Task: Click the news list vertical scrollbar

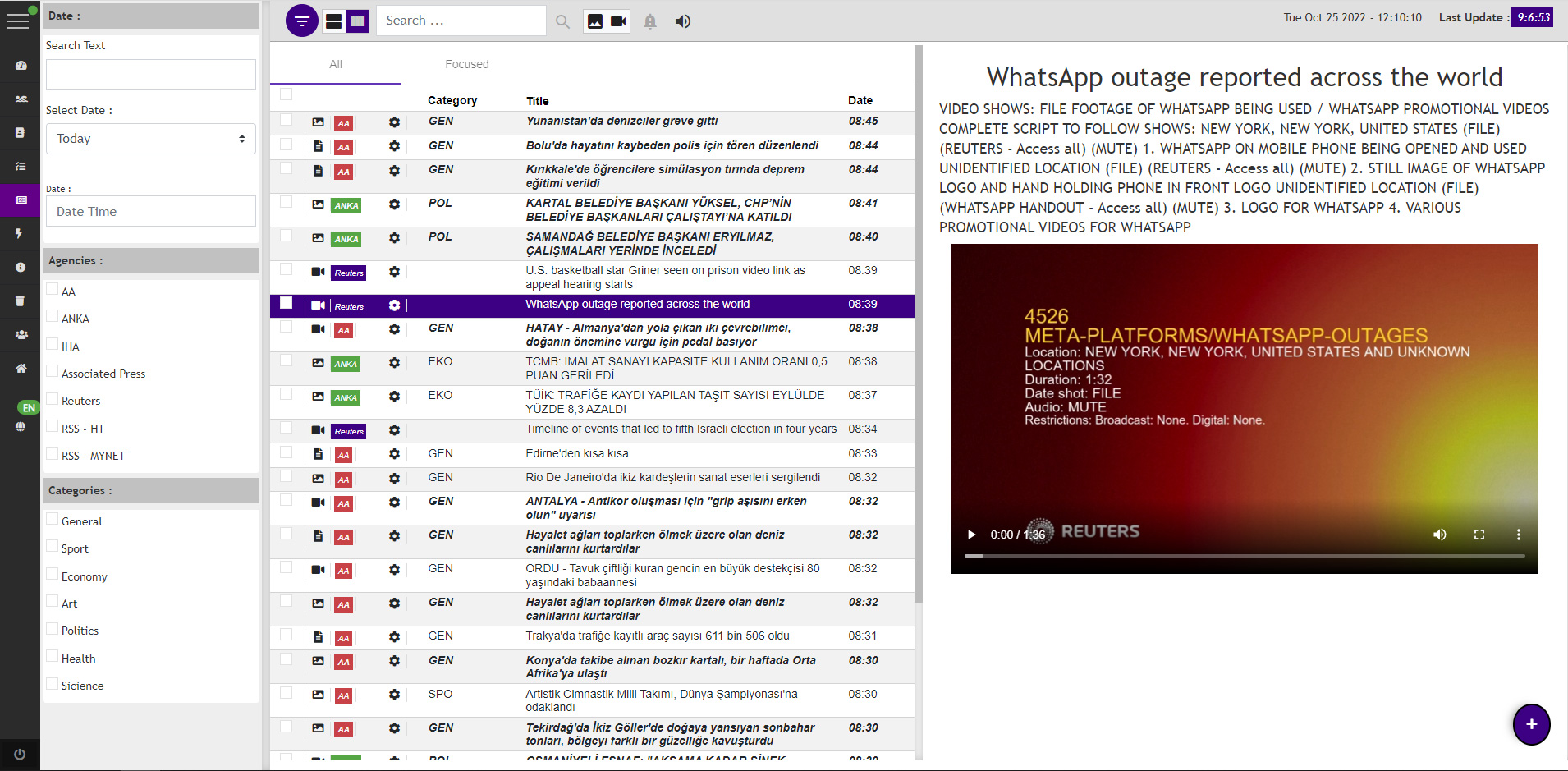Action: (919, 324)
